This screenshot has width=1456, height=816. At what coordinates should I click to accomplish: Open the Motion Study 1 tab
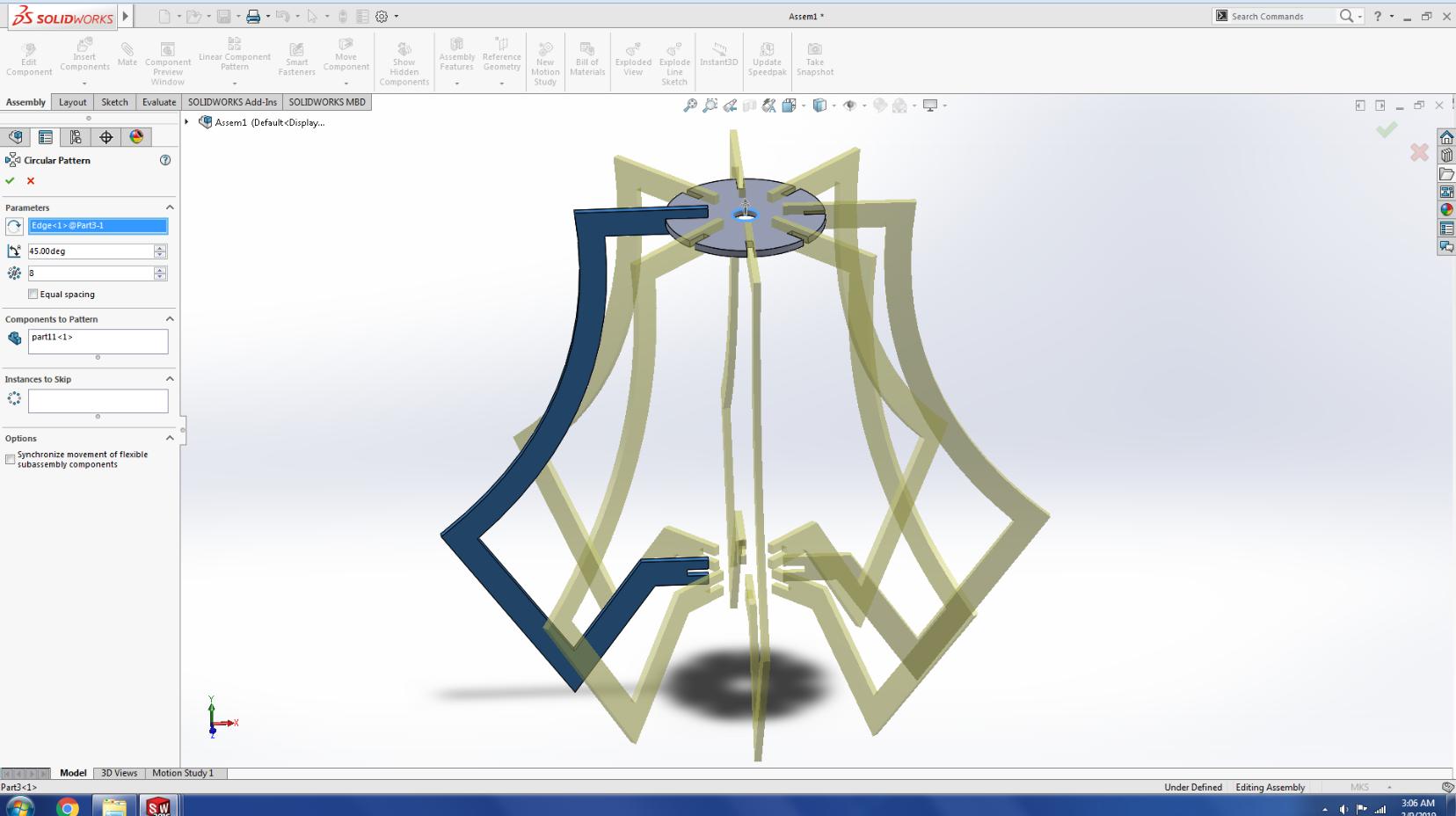tap(183, 773)
